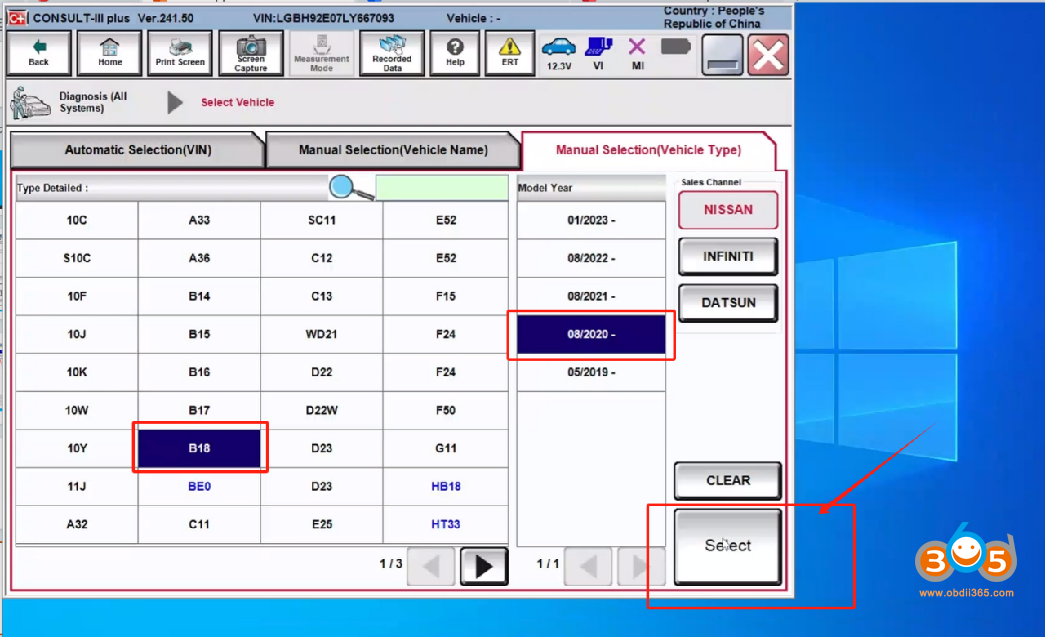The width and height of the screenshot is (1046, 637).
Task: Click the Print Screen printer icon
Action: click(x=180, y=53)
